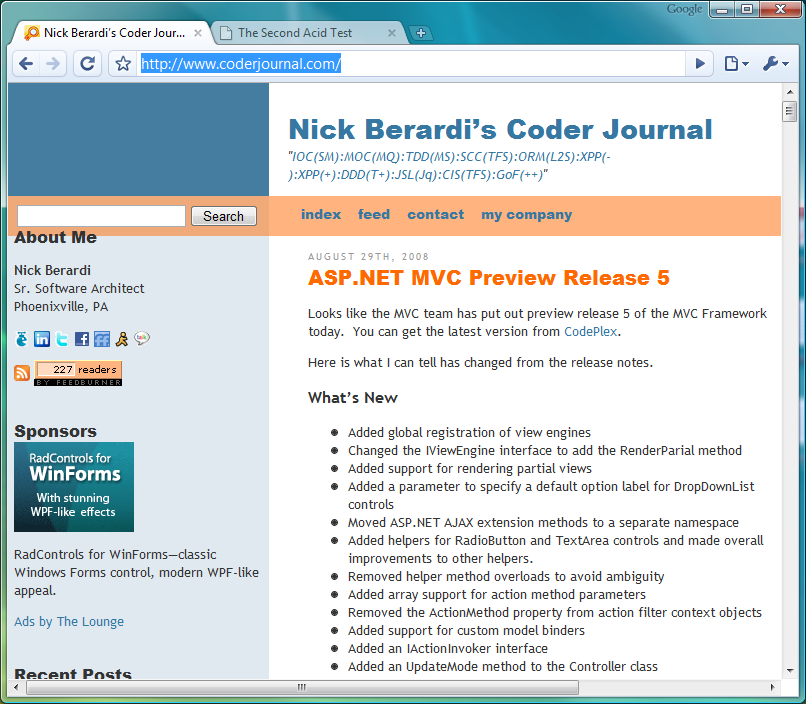
Task: Open the page control dropdown menu
Action: pos(736,64)
